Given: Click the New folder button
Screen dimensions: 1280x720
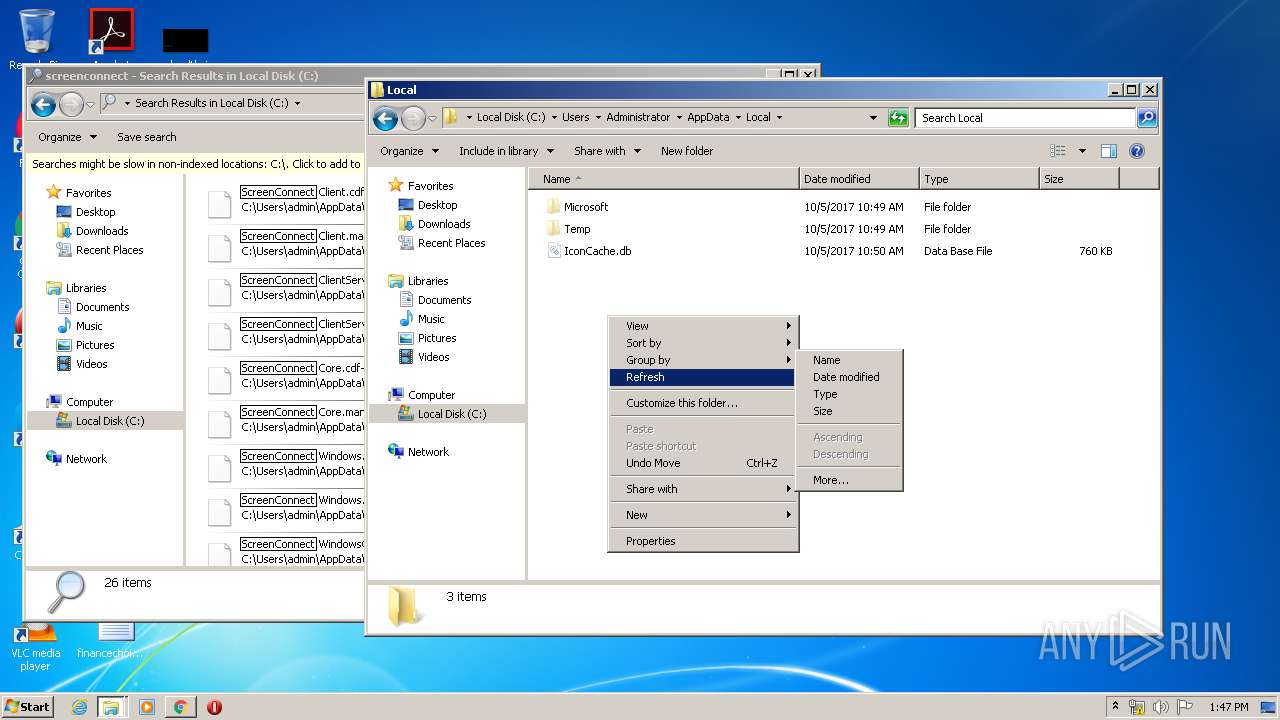Looking at the screenshot, I should point(687,151).
